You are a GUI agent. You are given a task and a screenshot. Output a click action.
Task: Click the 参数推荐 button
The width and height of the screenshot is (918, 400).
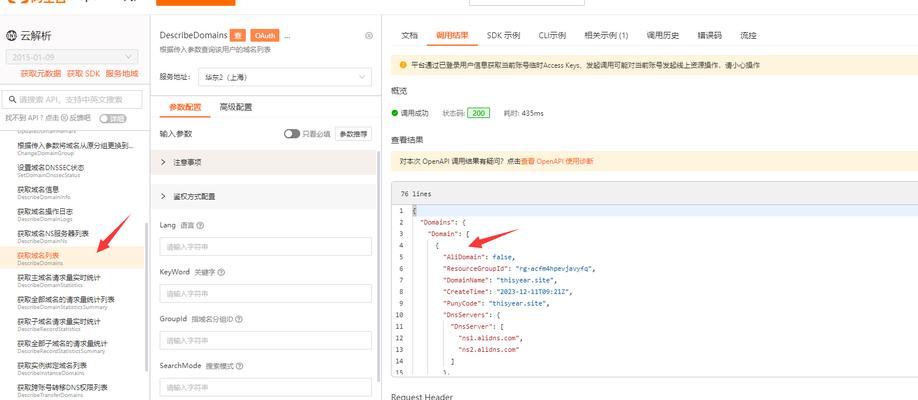coord(354,134)
